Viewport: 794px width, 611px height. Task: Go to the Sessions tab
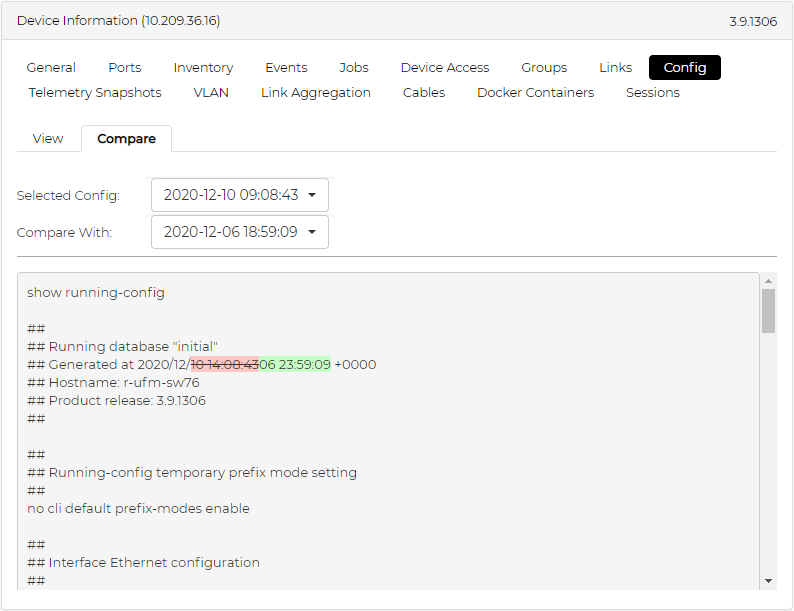653,93
